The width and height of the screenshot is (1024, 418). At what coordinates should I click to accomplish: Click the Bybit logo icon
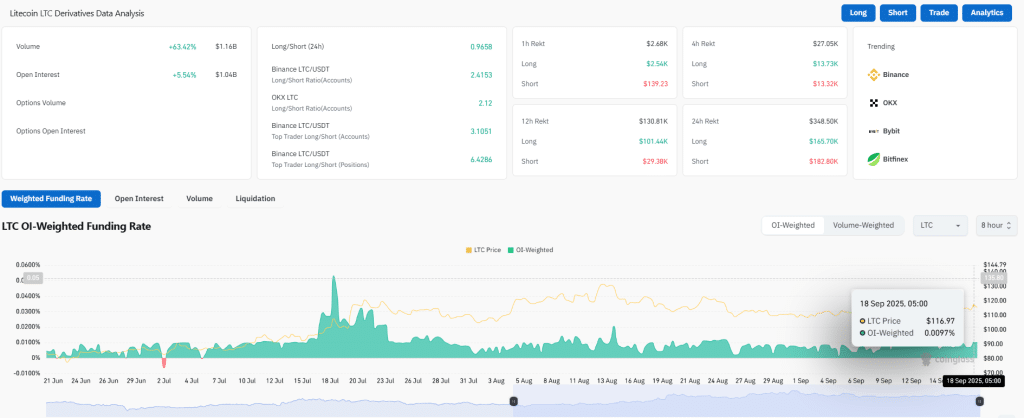[873, 131]
